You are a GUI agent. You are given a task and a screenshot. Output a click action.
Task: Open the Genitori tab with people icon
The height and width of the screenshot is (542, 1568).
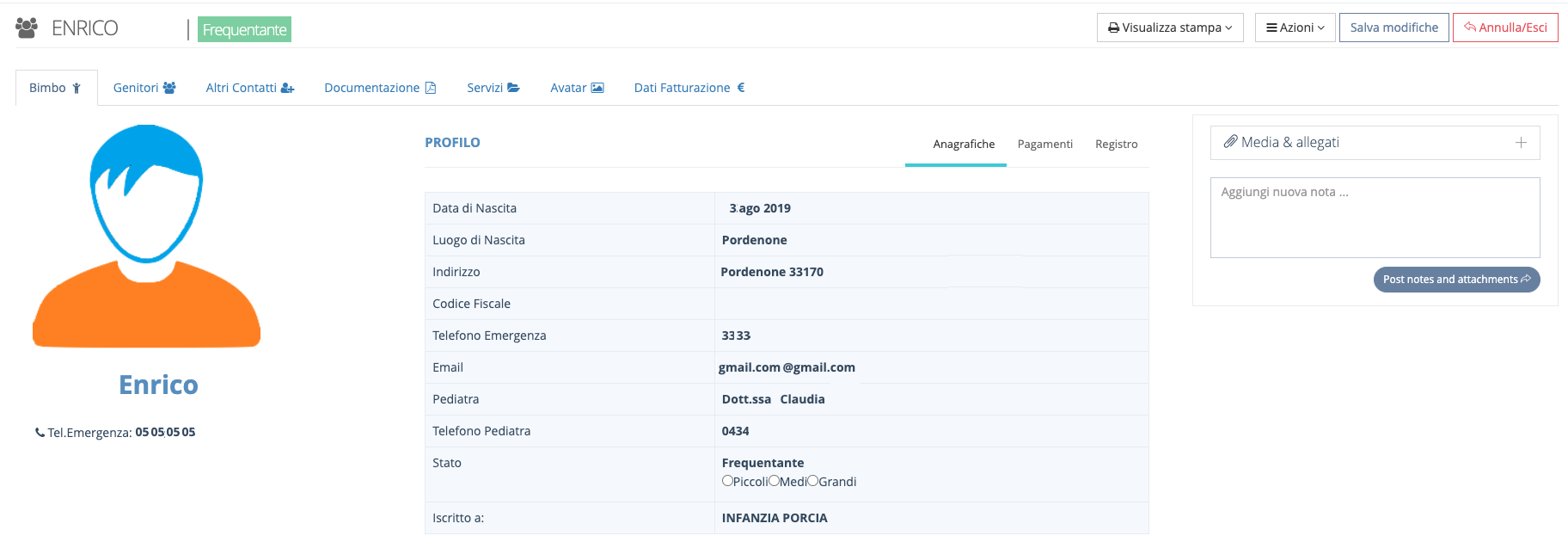(144, 88)
